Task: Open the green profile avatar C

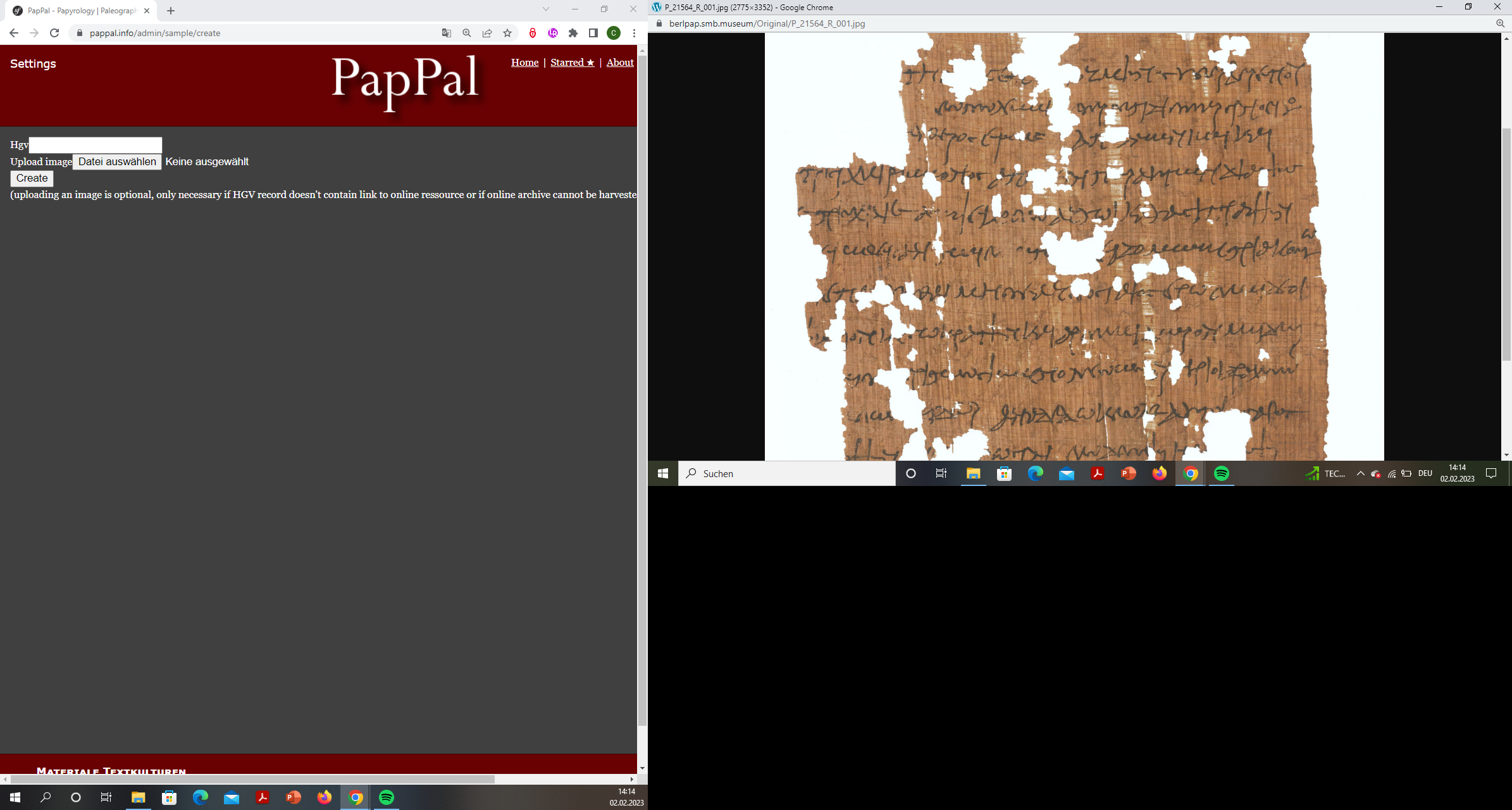Action: (614, 33)
